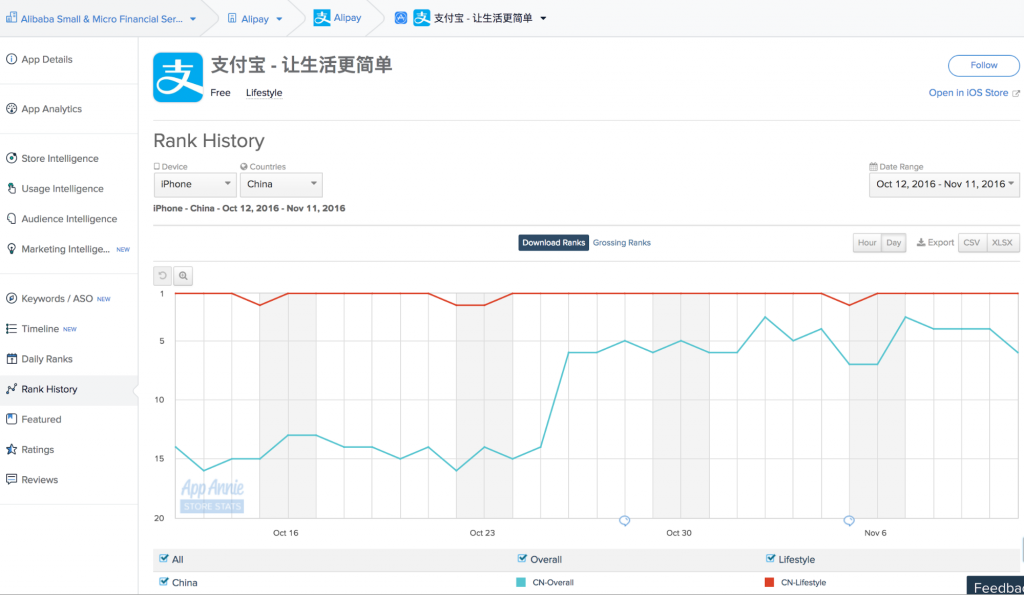Click the CN-Lifestyle red color swatch
Screen dimensions: 1024x595
(769, 582)
